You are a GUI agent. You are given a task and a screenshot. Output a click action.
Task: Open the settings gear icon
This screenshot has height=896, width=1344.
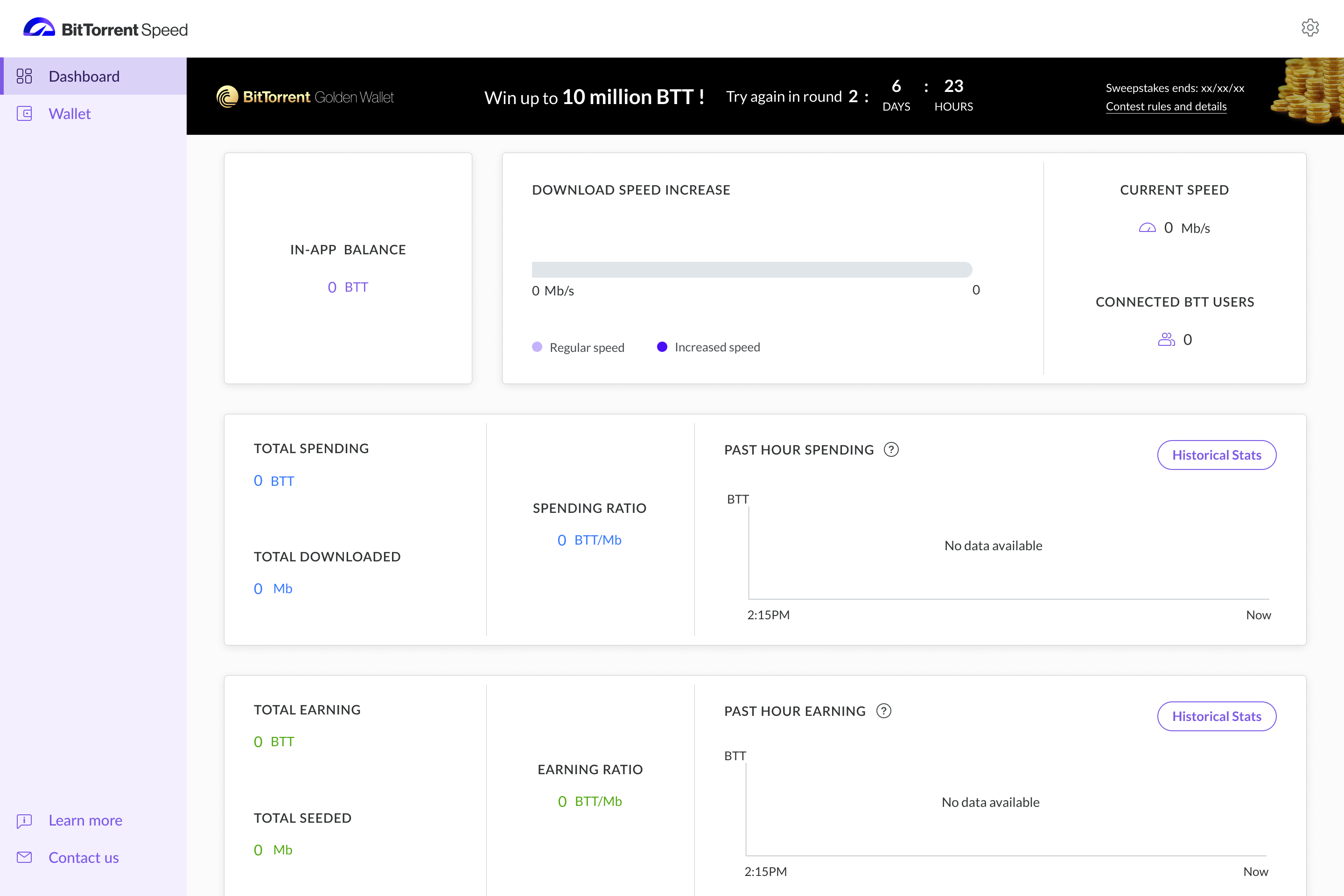1310,28
